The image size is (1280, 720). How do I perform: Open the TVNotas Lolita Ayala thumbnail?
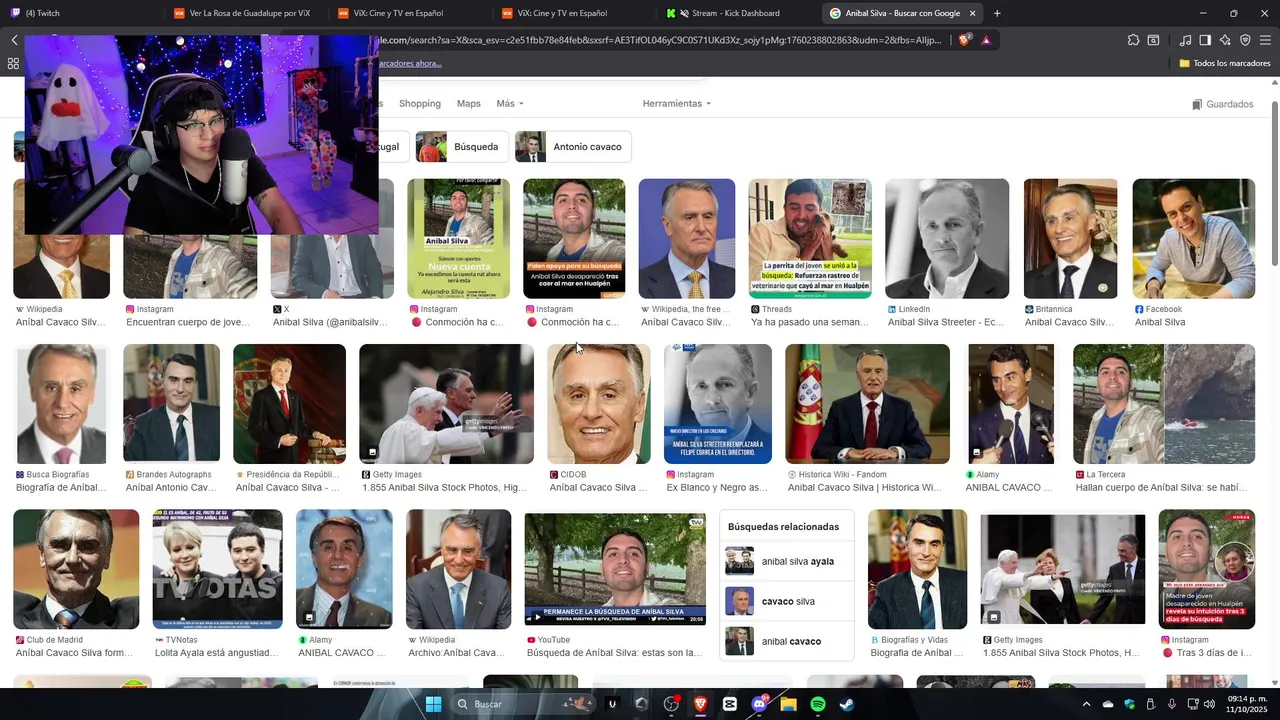click(217, 569)
